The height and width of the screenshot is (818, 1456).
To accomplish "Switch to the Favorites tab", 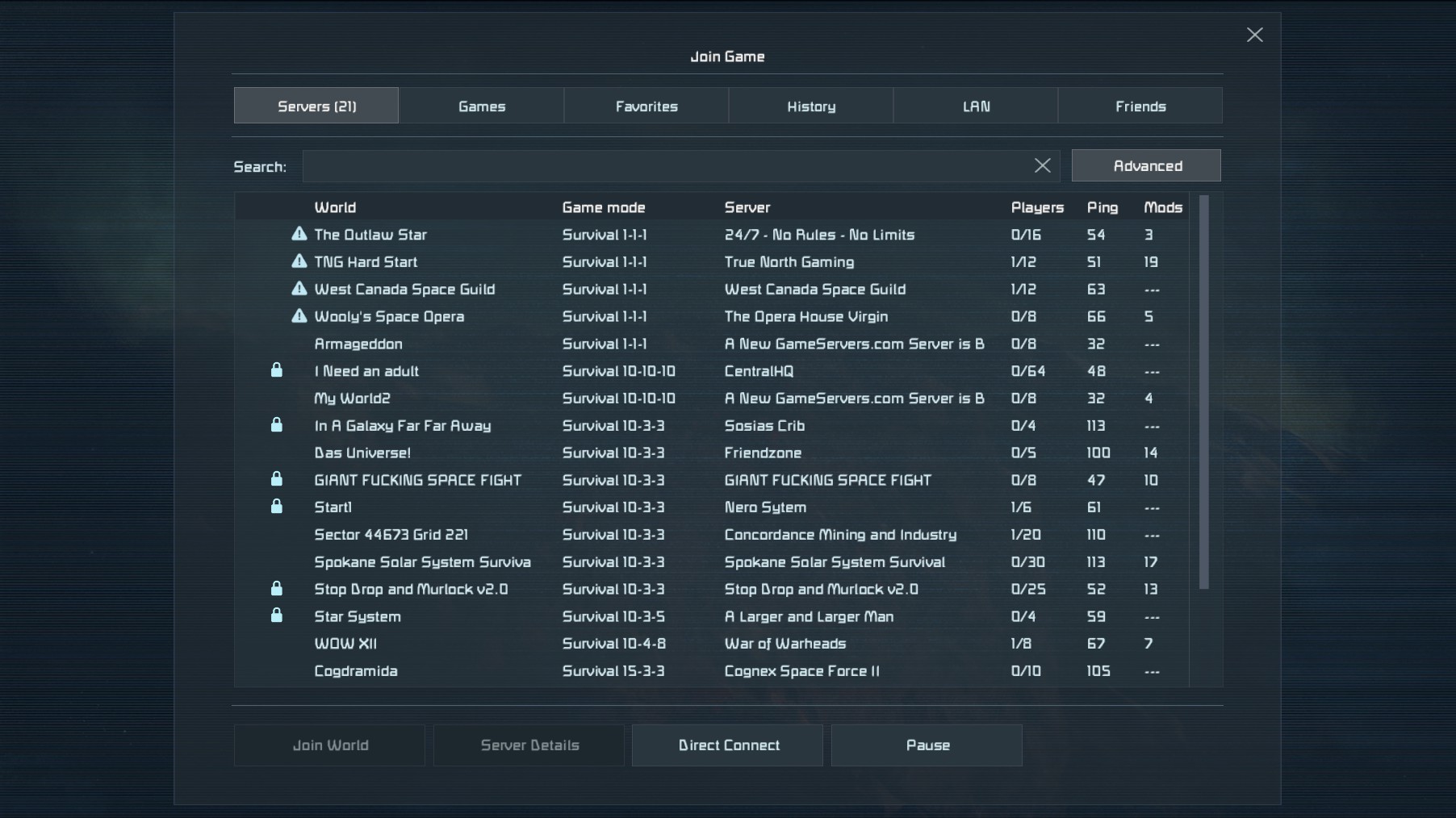I will click(646, 106).
